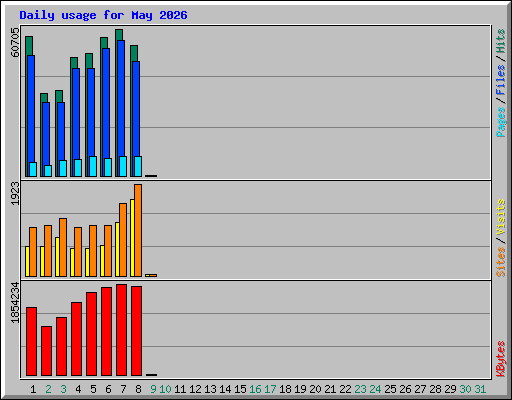Select day 31 on the x-axis
Image resolution: width=512 pixels, height=400 pixels.
(480, 389)
